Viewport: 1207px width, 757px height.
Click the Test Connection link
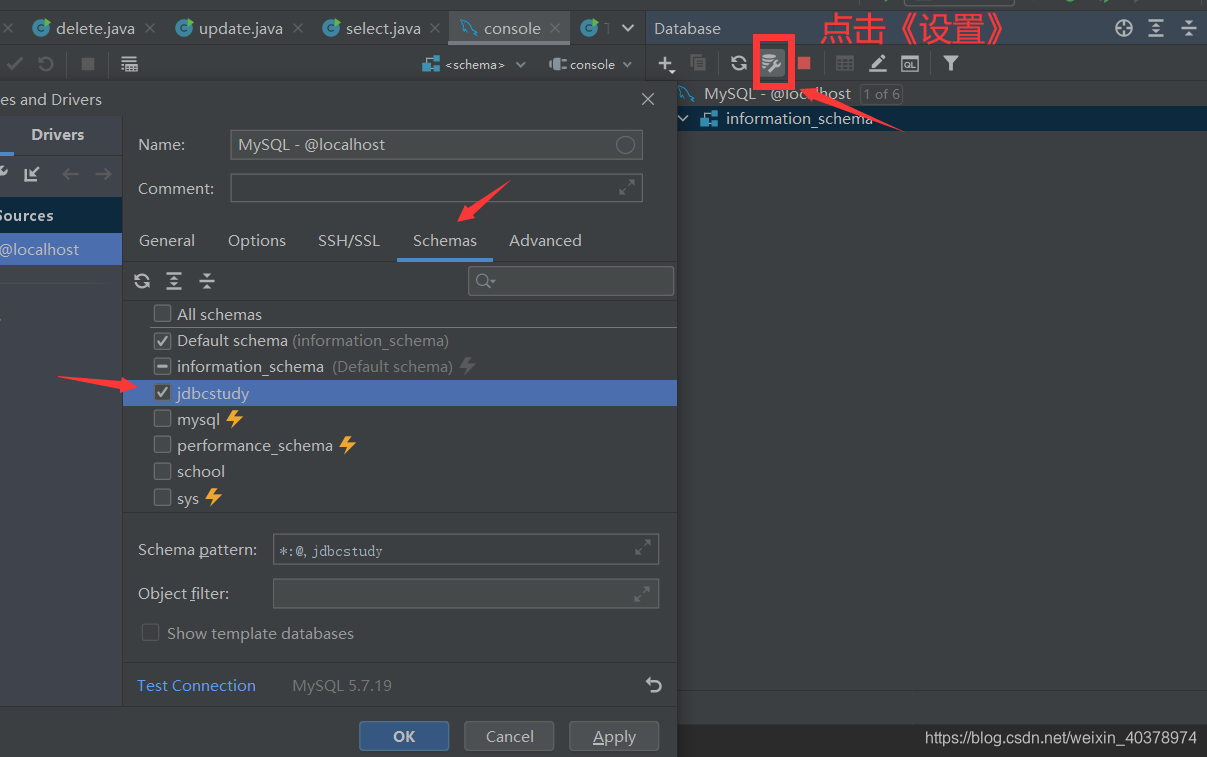(196, 685)
